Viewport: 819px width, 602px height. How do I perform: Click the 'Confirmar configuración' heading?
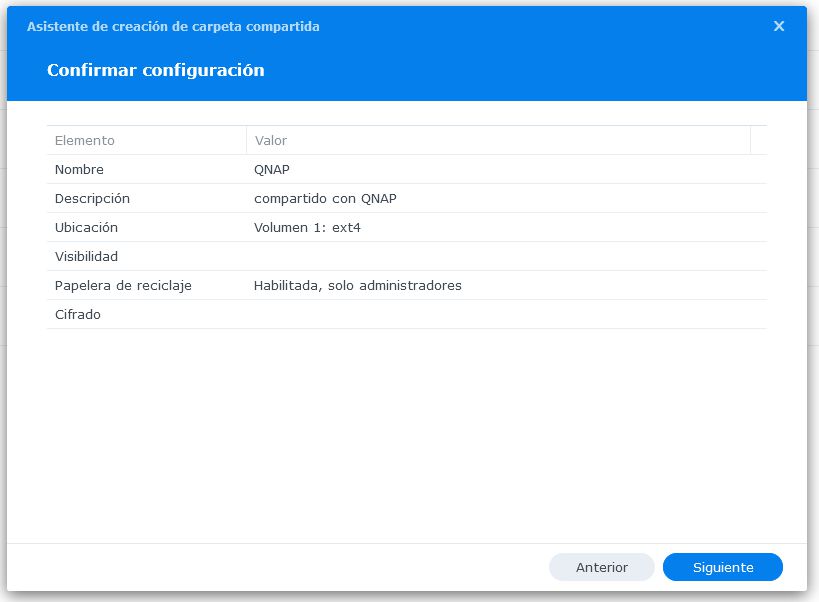click(155, 71)
